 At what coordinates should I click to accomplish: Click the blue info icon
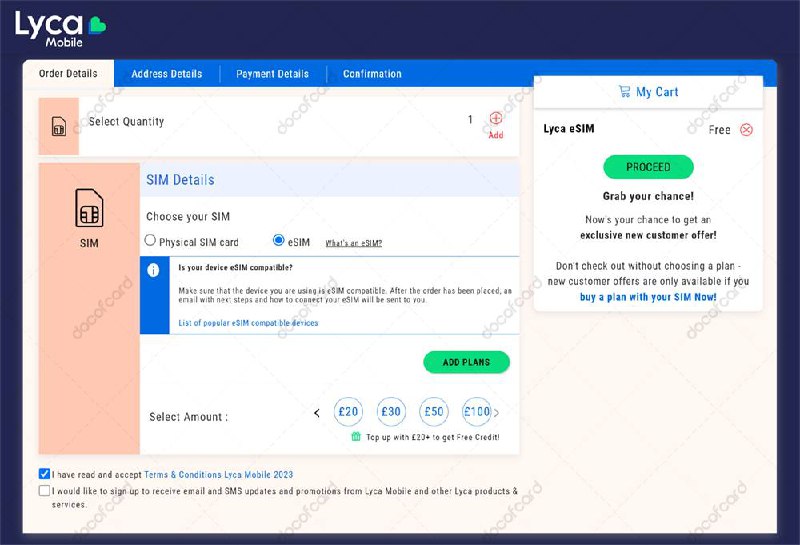154,270
